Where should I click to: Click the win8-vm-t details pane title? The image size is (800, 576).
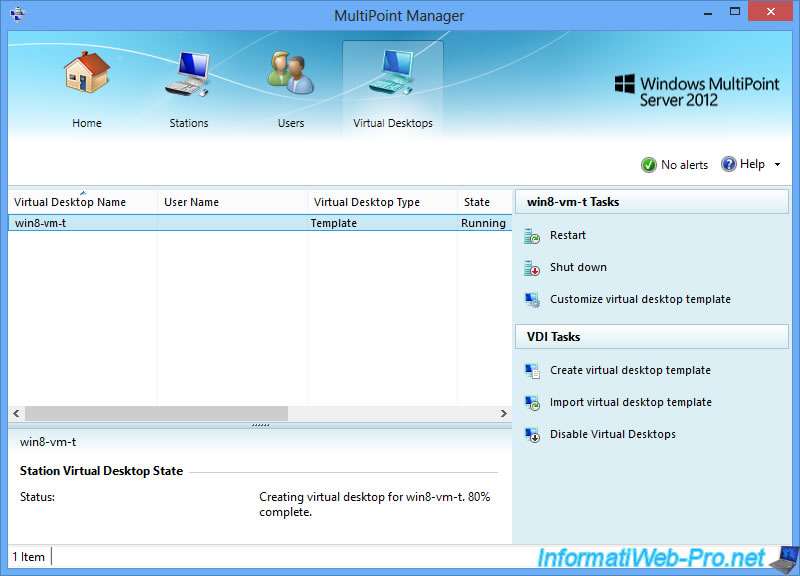coord(48,442)
